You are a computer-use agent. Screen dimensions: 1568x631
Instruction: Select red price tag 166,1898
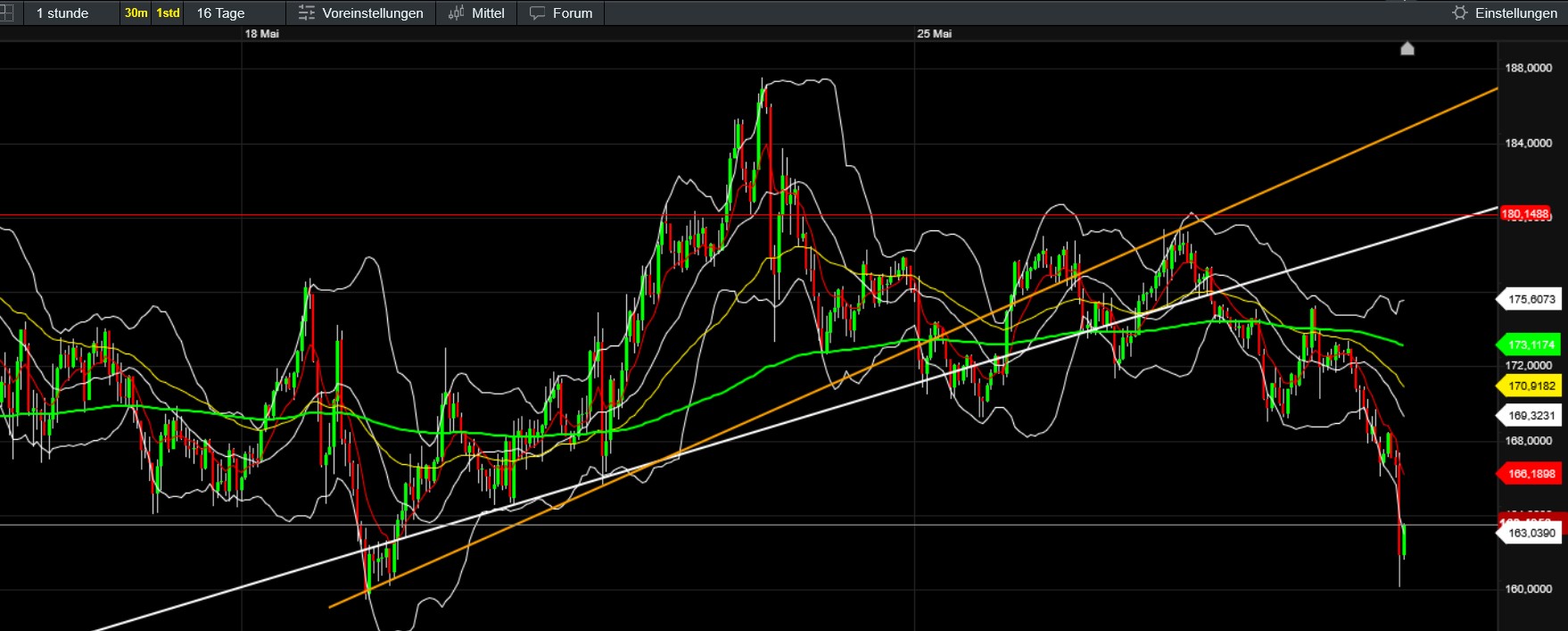(x=1530, y=474)
